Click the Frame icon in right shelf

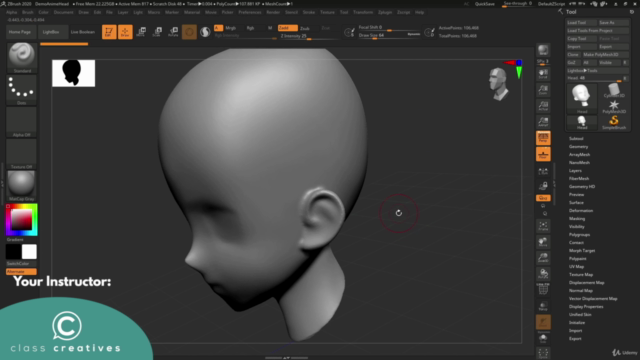543,226
